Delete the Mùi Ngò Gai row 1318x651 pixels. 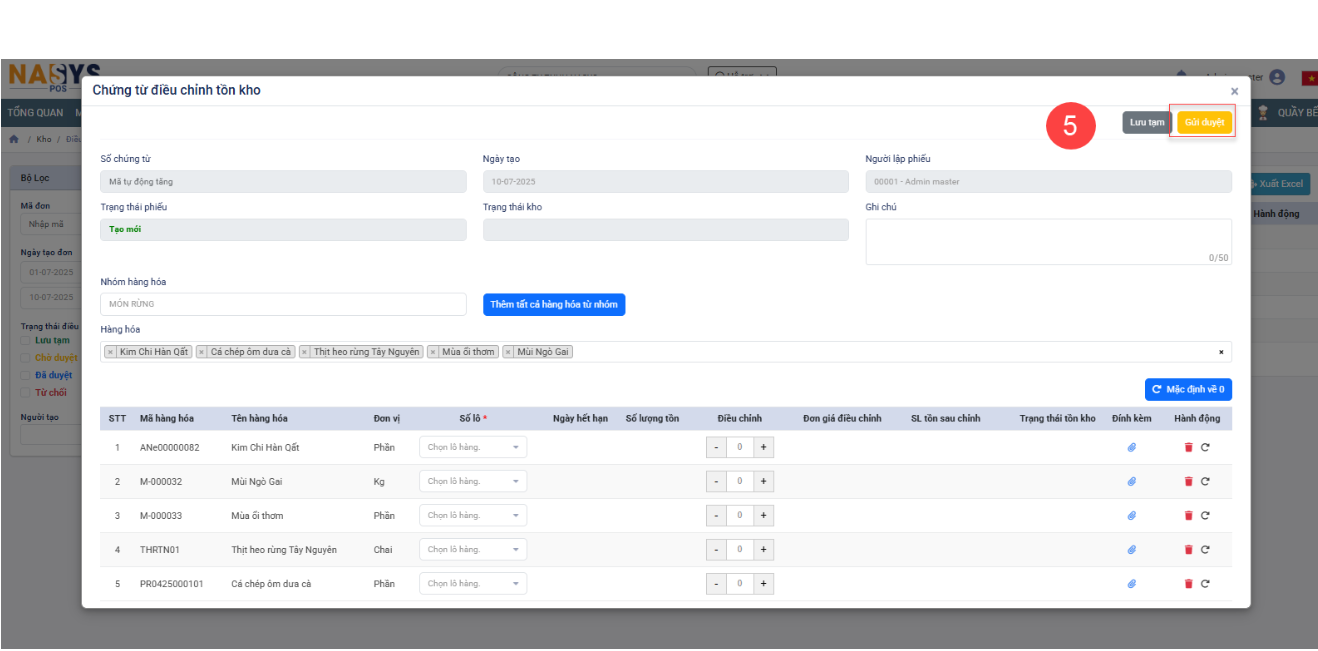[x=1188, y=482]
